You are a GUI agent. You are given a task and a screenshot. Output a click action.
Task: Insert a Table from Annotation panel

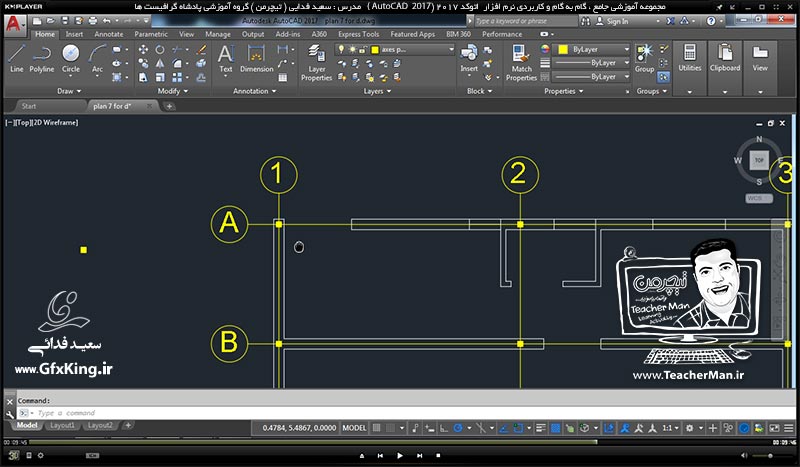283,78
